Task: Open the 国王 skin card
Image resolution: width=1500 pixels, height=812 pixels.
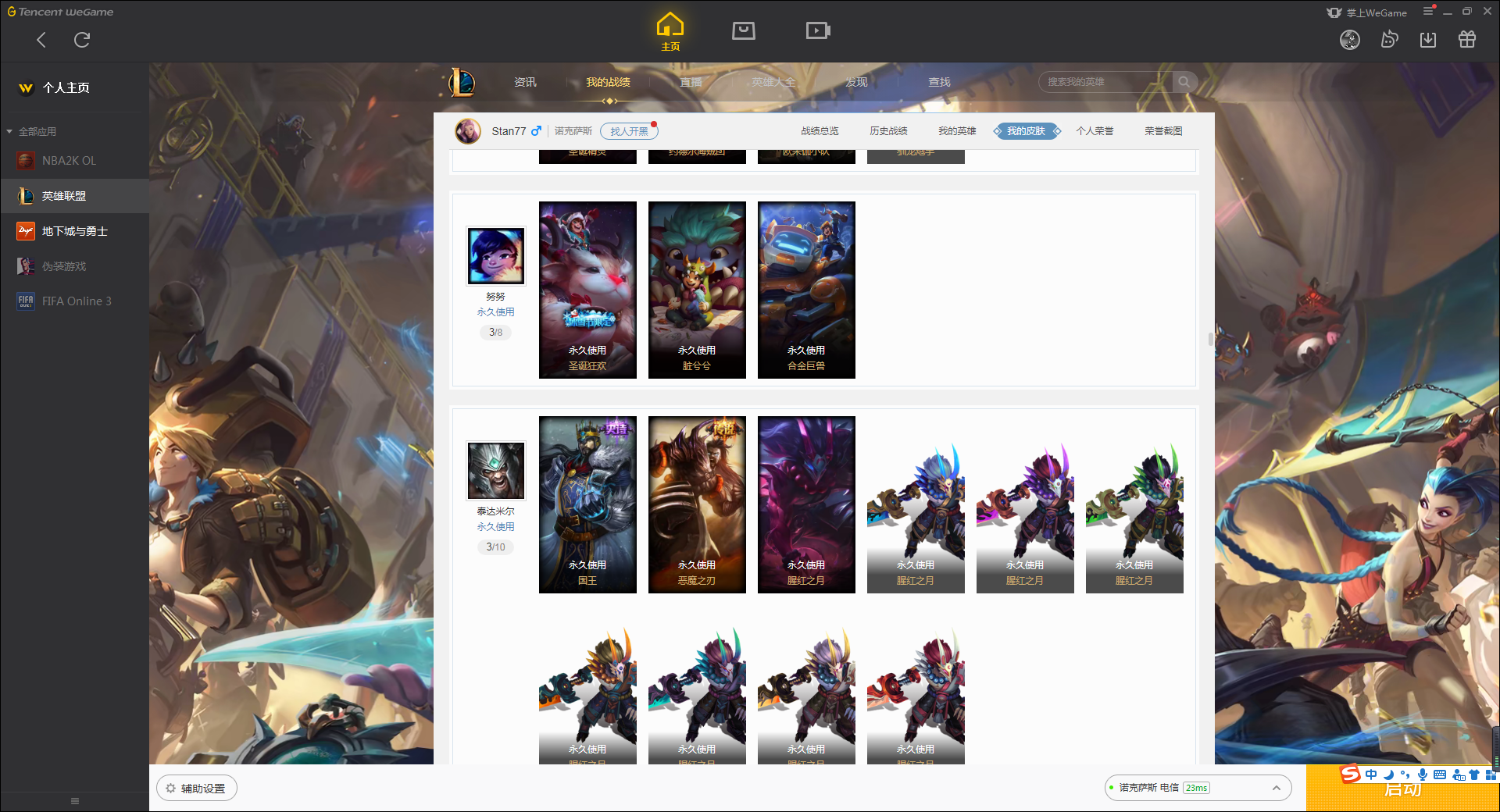Action: [587, 504]
